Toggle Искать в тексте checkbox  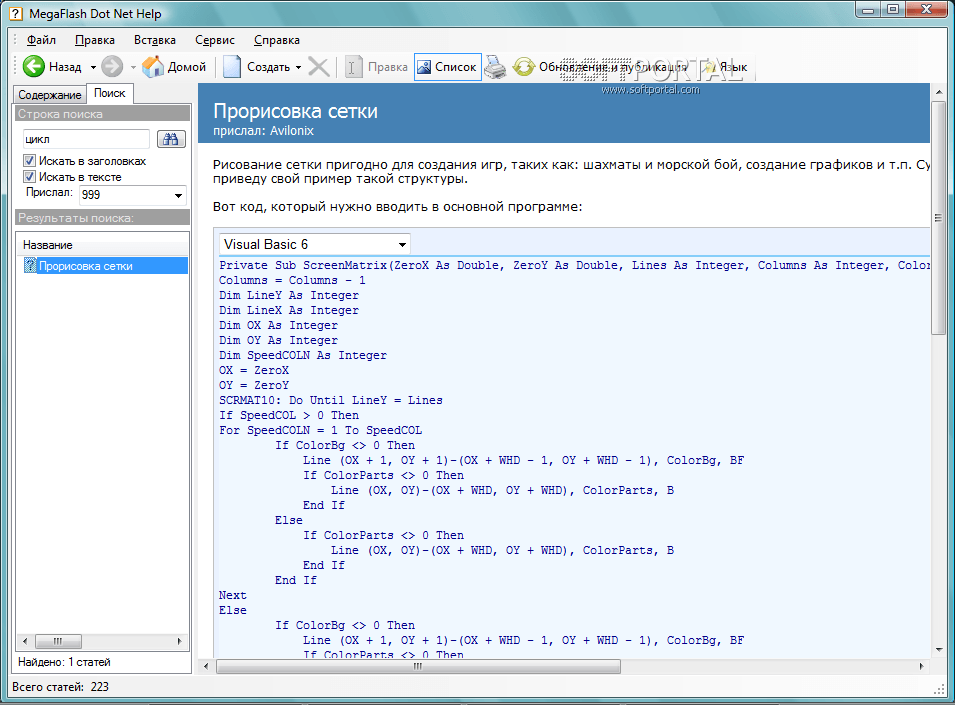(x=29, y=177)
